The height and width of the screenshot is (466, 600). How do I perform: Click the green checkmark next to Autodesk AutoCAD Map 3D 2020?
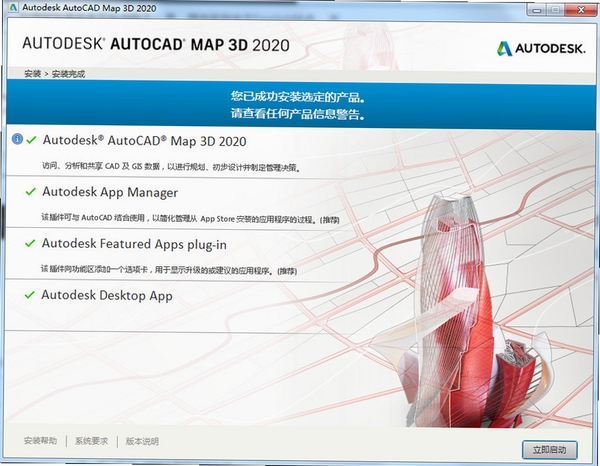[x=31, y=140]
